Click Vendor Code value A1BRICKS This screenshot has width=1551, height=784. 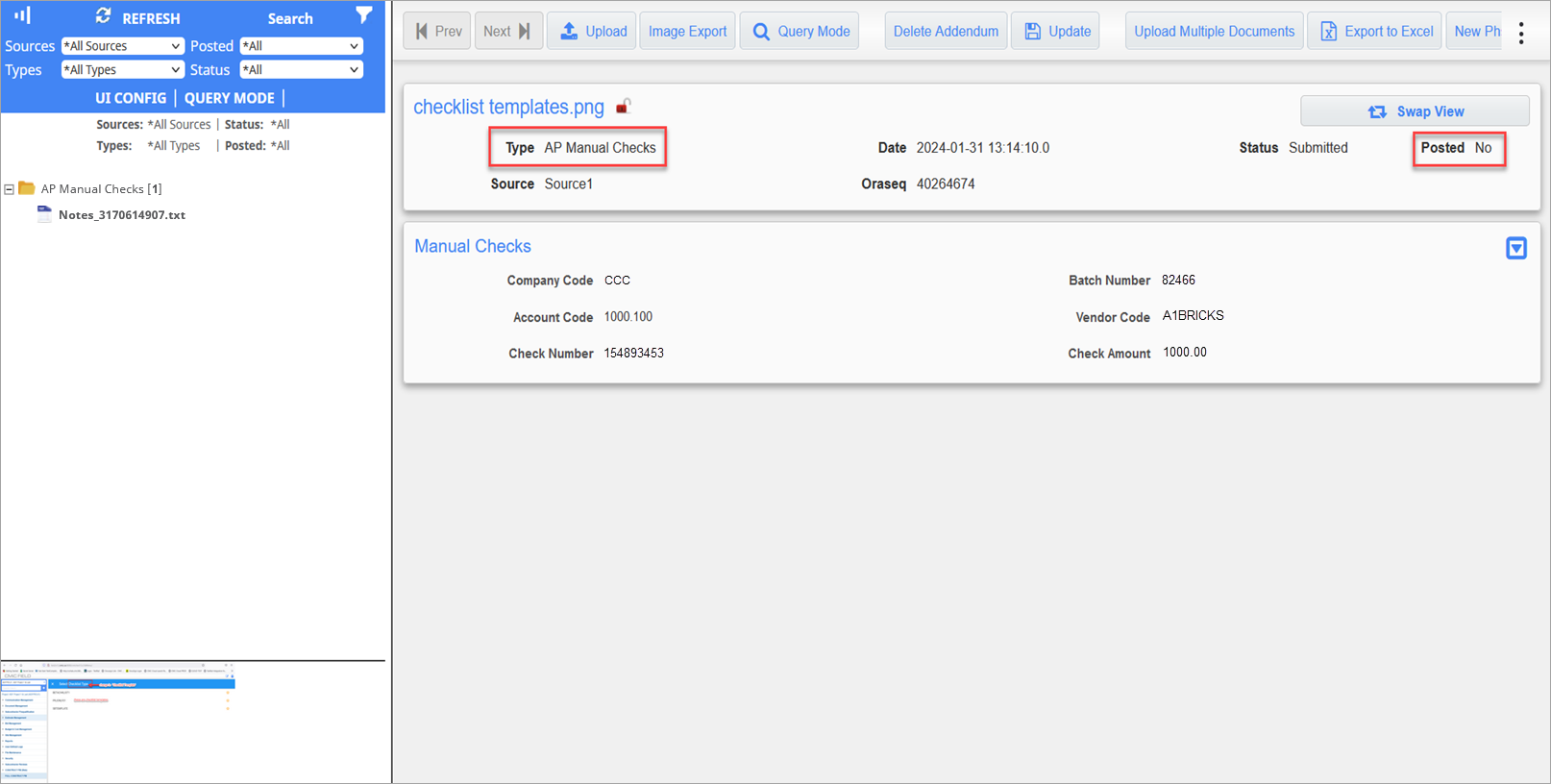tap(1193, 316)
